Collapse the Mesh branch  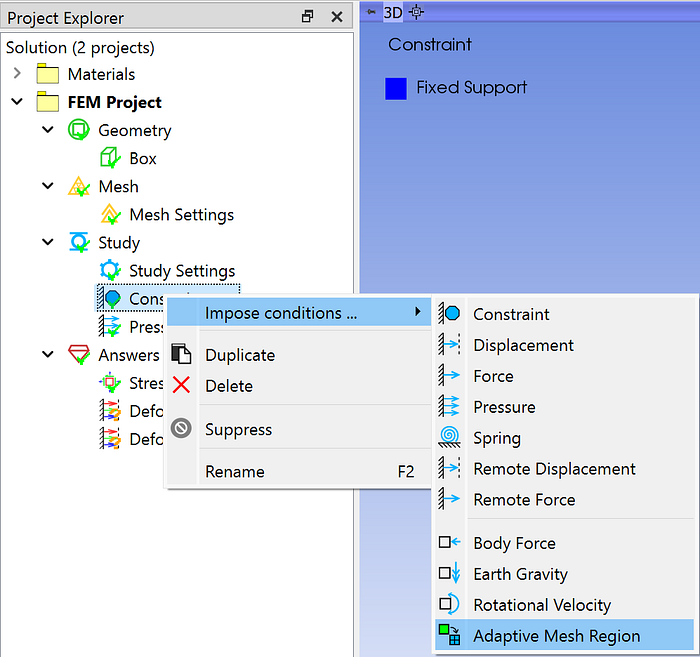click(48, 186)
